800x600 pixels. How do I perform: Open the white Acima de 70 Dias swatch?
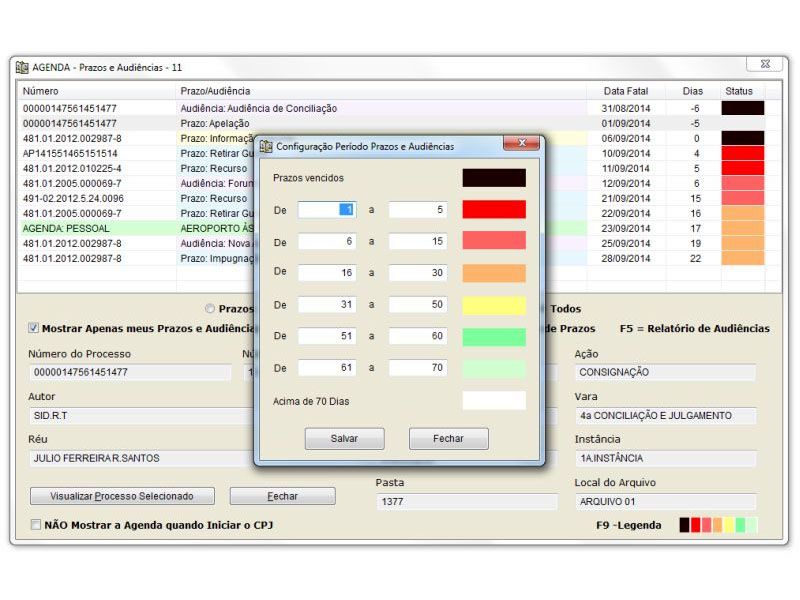coord(493,401)
